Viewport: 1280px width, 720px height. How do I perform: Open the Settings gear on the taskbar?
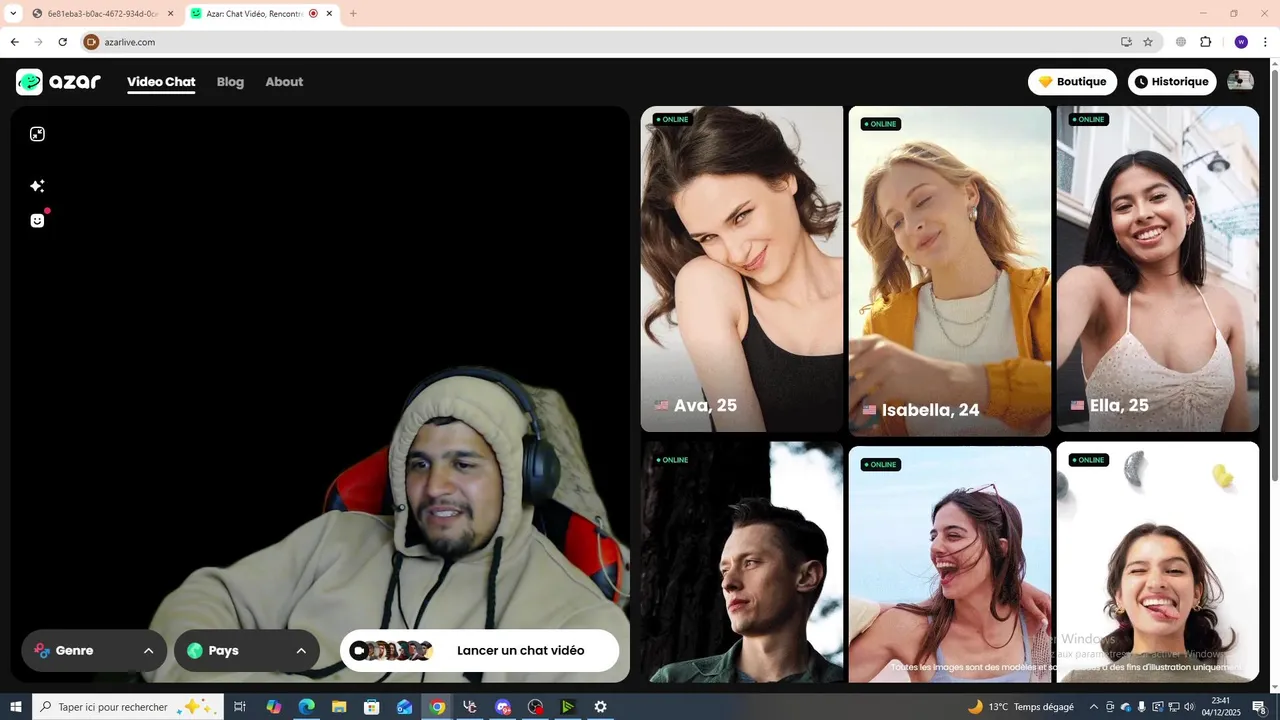click(600, 707)
